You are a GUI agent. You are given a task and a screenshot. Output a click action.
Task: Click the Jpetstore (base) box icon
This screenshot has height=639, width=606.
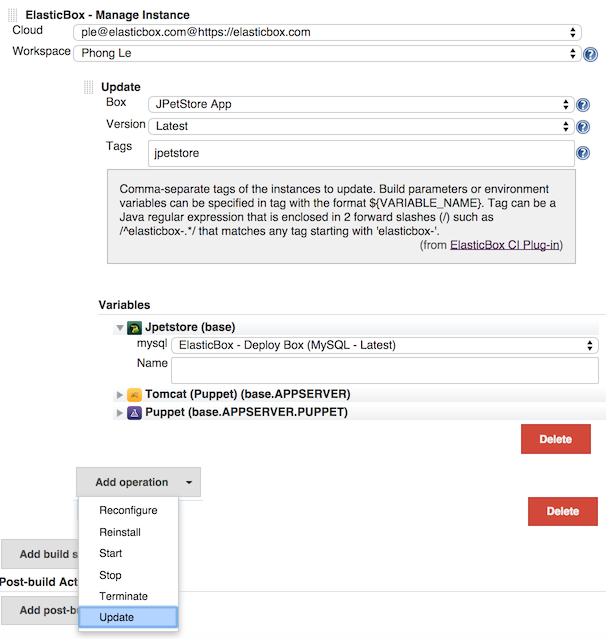pyautogui.click(x=134, y=328)
